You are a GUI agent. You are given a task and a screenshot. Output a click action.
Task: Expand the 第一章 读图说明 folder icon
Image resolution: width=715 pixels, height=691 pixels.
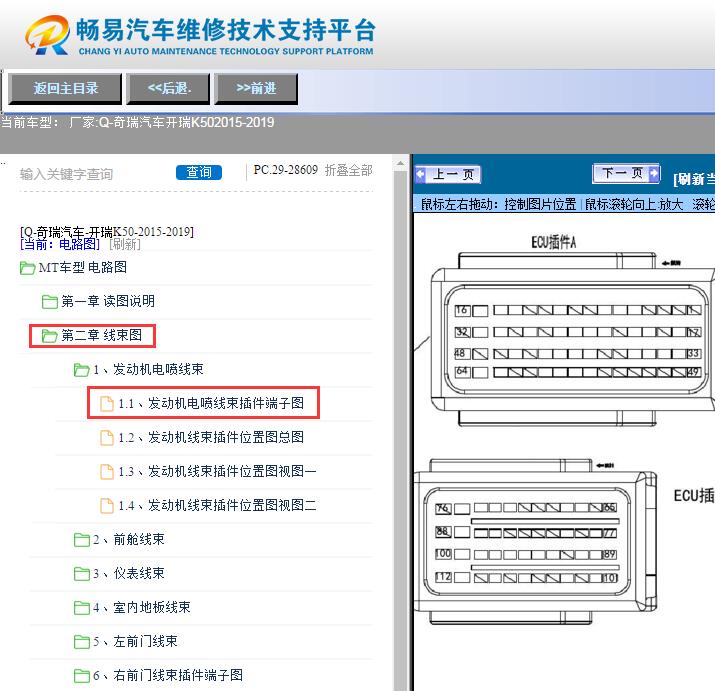pos(49,301)
